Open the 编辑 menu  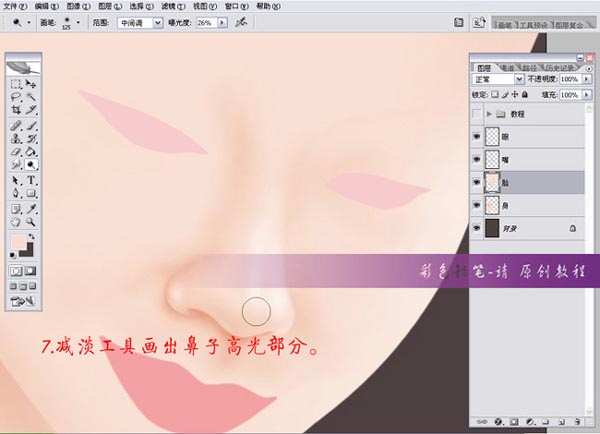(x=47, y=6)
